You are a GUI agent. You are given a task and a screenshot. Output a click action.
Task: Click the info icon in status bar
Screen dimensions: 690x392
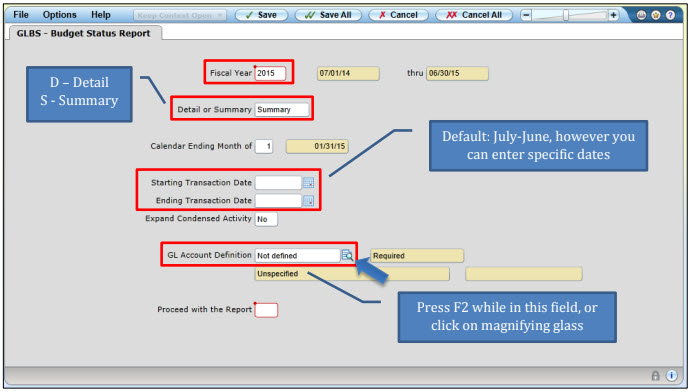672,375
